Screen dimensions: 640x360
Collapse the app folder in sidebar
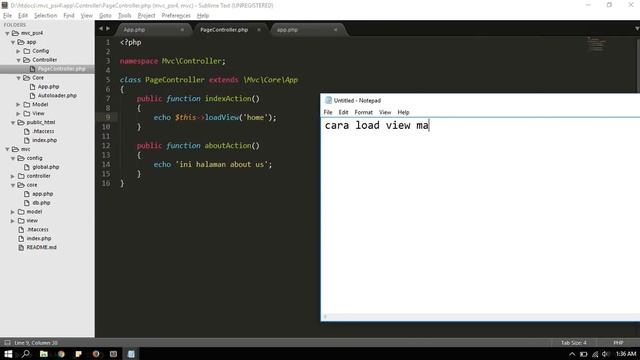[13, 42]
